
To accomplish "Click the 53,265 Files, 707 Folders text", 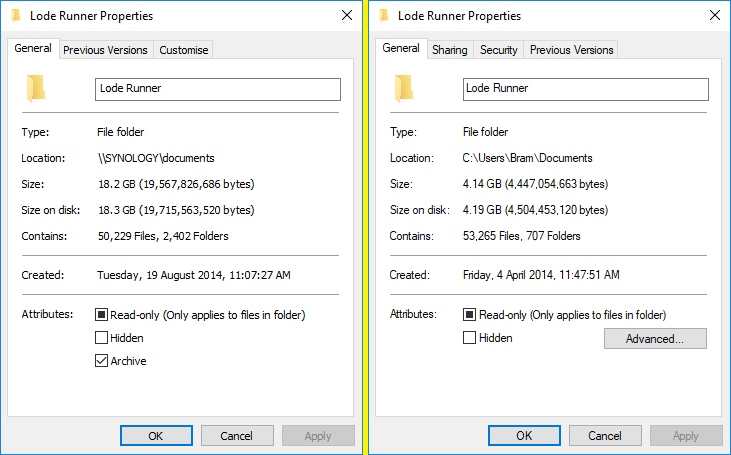I will [522, 236].
